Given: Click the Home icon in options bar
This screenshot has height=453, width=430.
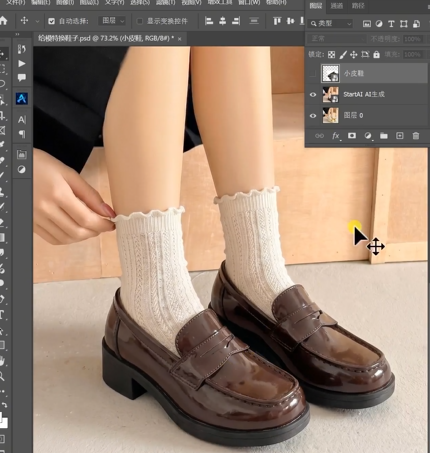Looking at the screenshot, I should (x=3, y=21).
